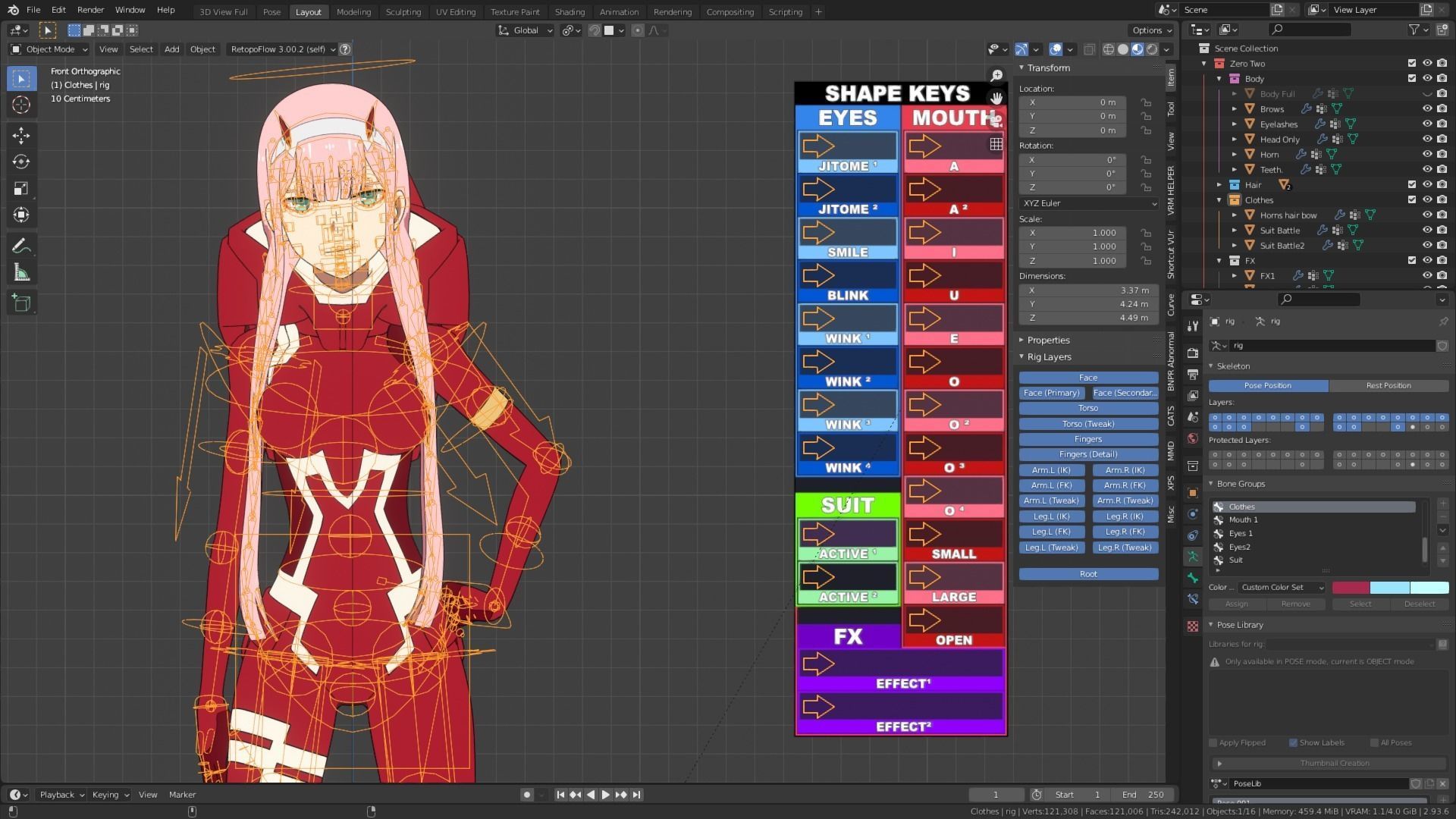Select the Rotate tool
This screenshot has height=819, width=1456.
point(21,162)
